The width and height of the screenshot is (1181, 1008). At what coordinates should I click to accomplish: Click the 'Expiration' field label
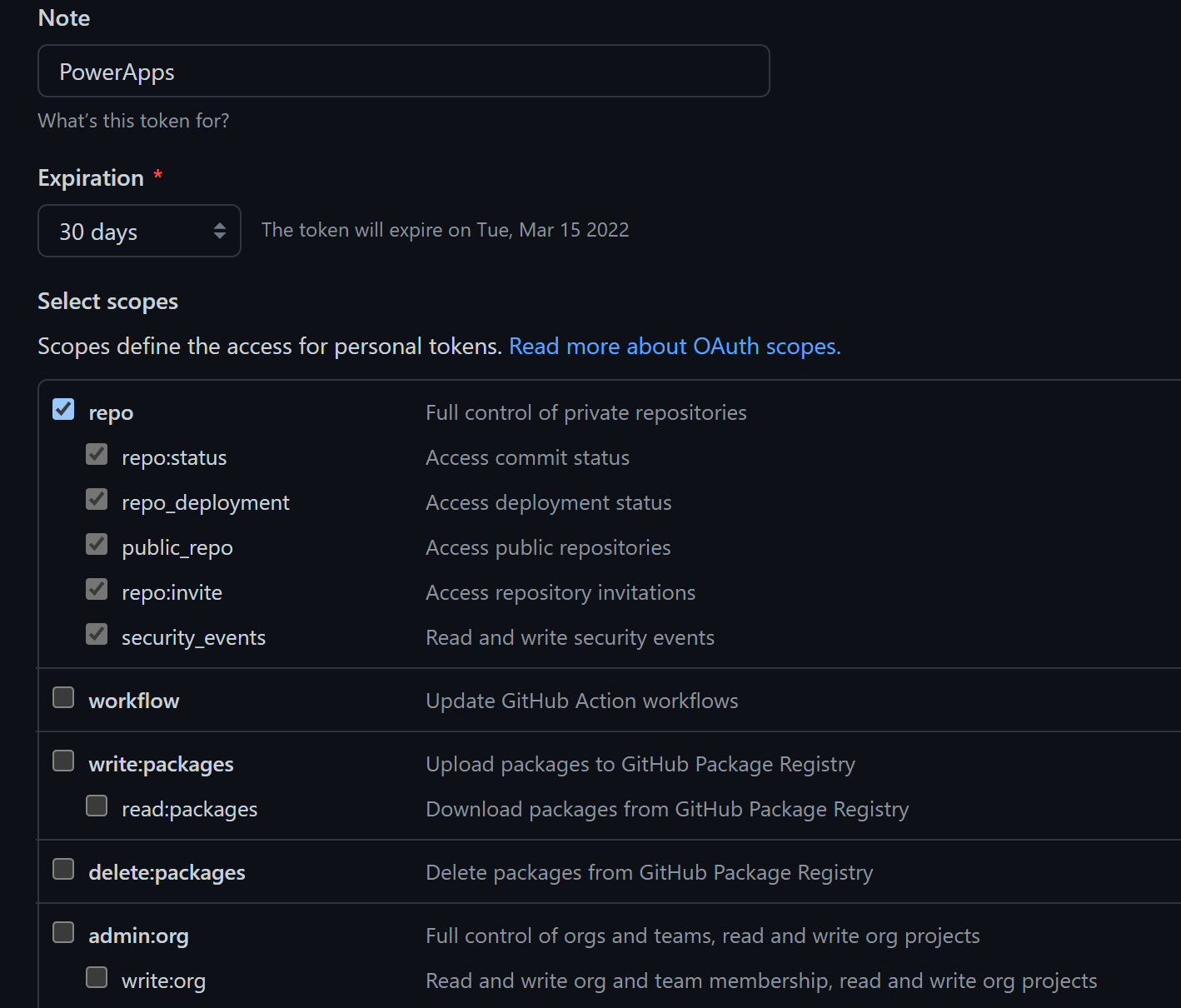[91, 178]
